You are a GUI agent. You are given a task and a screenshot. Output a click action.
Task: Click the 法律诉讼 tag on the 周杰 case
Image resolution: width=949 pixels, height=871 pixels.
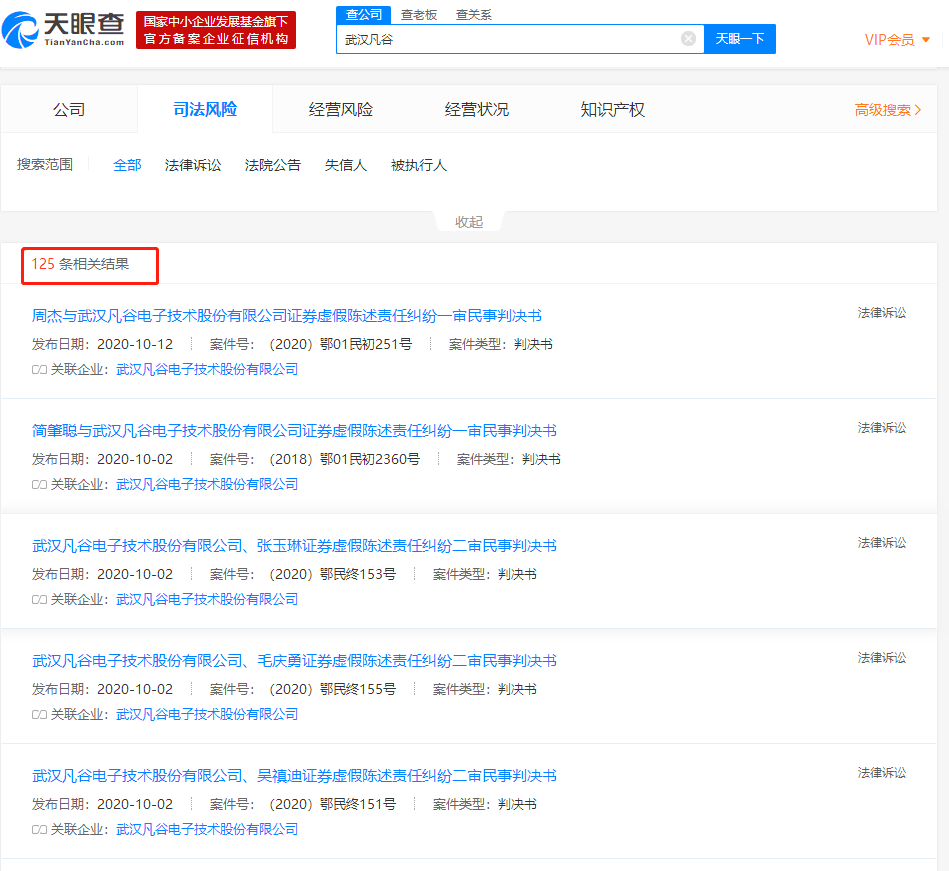pos(882,313)
